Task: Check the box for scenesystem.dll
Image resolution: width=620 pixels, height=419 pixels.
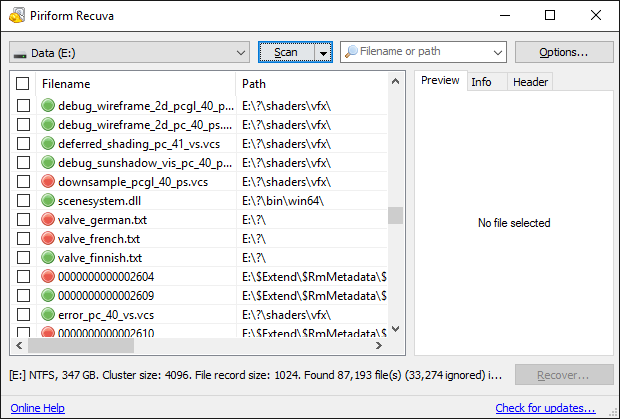Action: pos(23,200)
